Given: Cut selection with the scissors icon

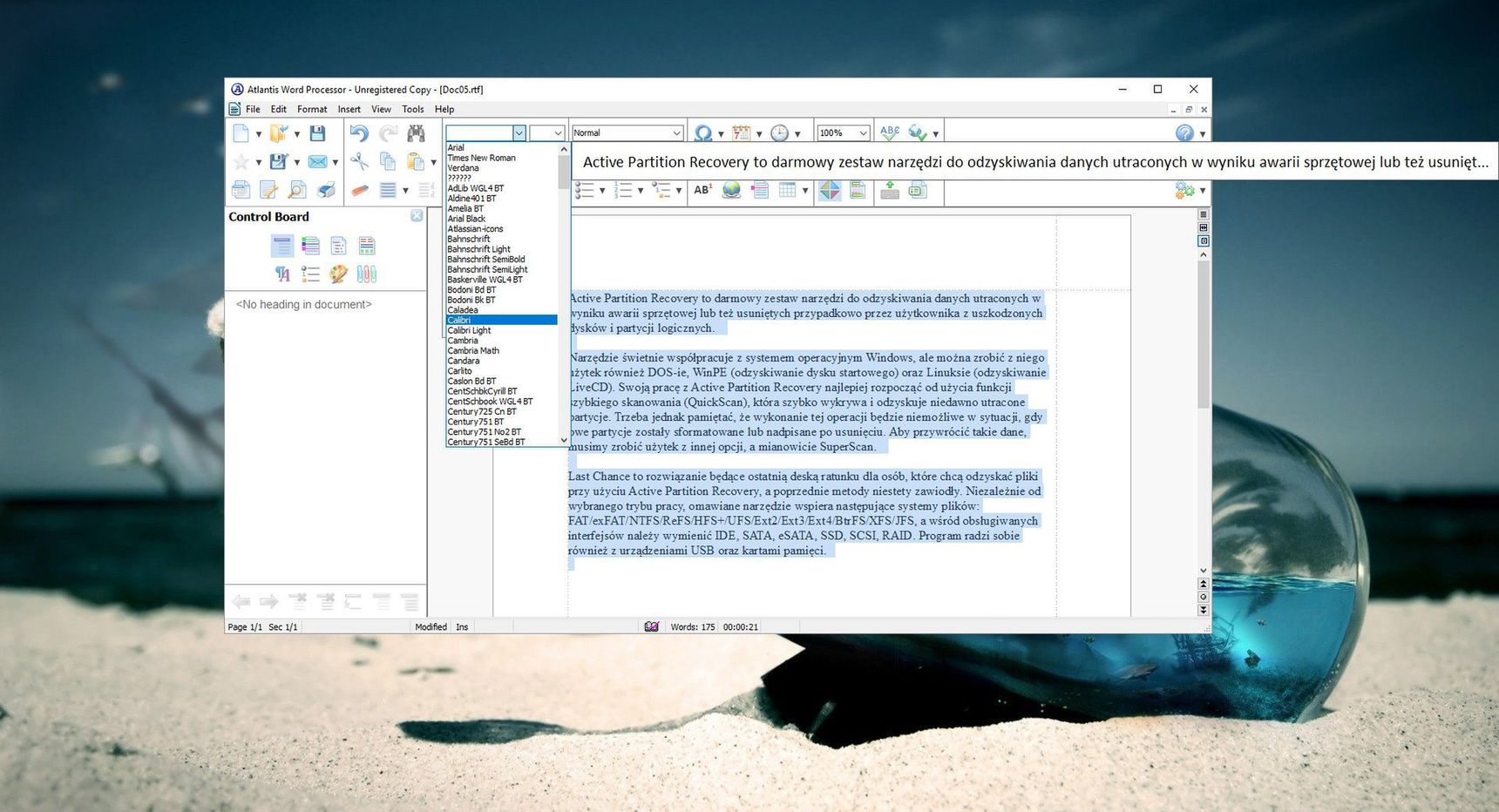Looking at the screenshot, I should (359, 161).
